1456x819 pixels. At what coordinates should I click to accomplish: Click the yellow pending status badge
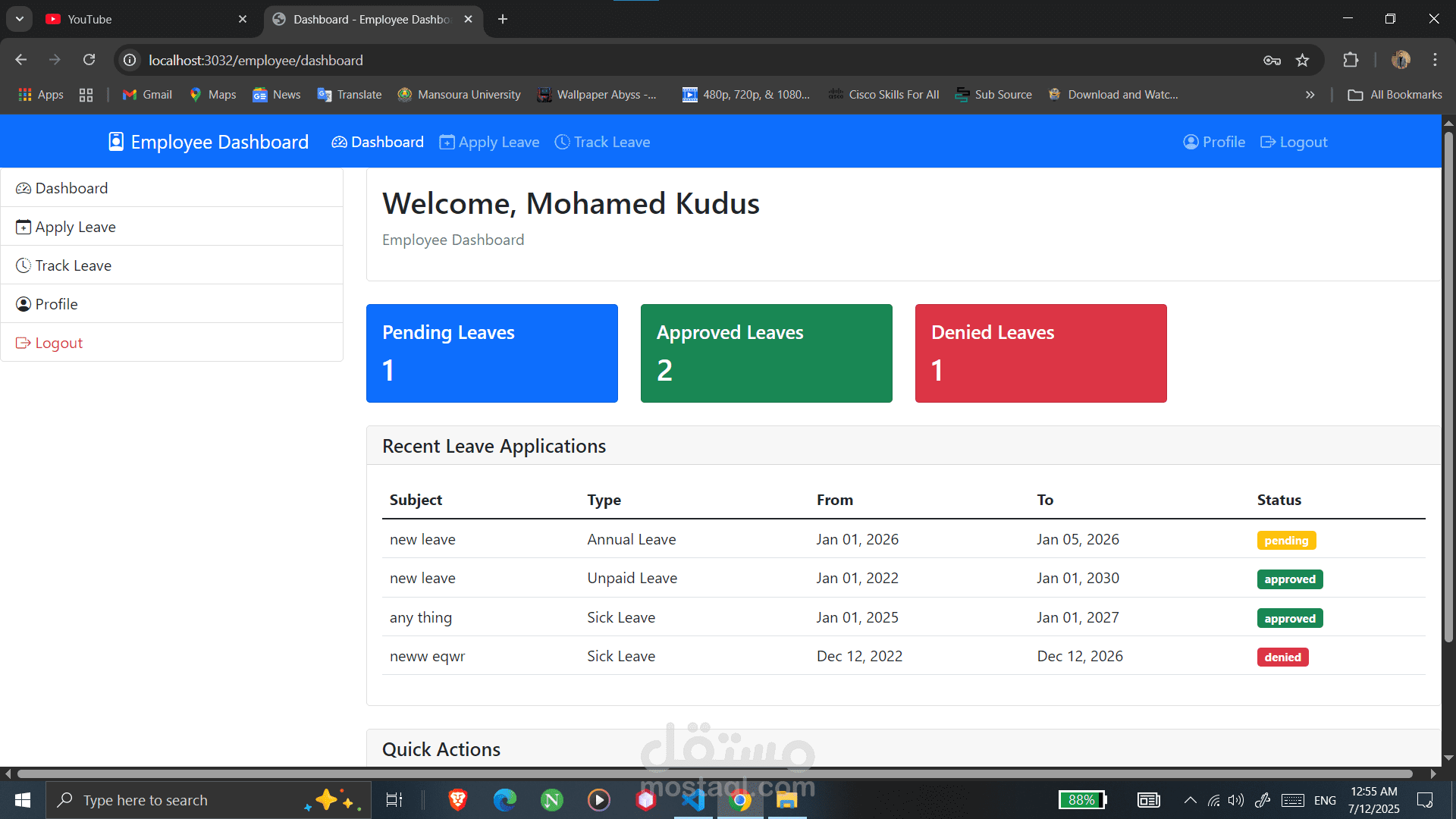pos(1286,541)
